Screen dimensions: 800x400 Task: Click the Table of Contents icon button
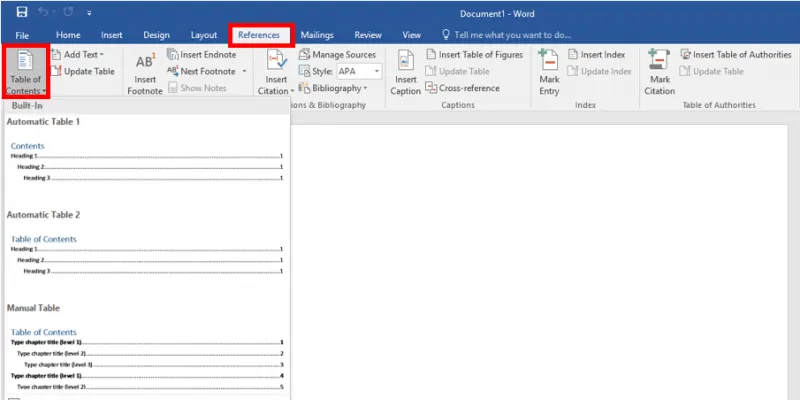tap(26, 72)
